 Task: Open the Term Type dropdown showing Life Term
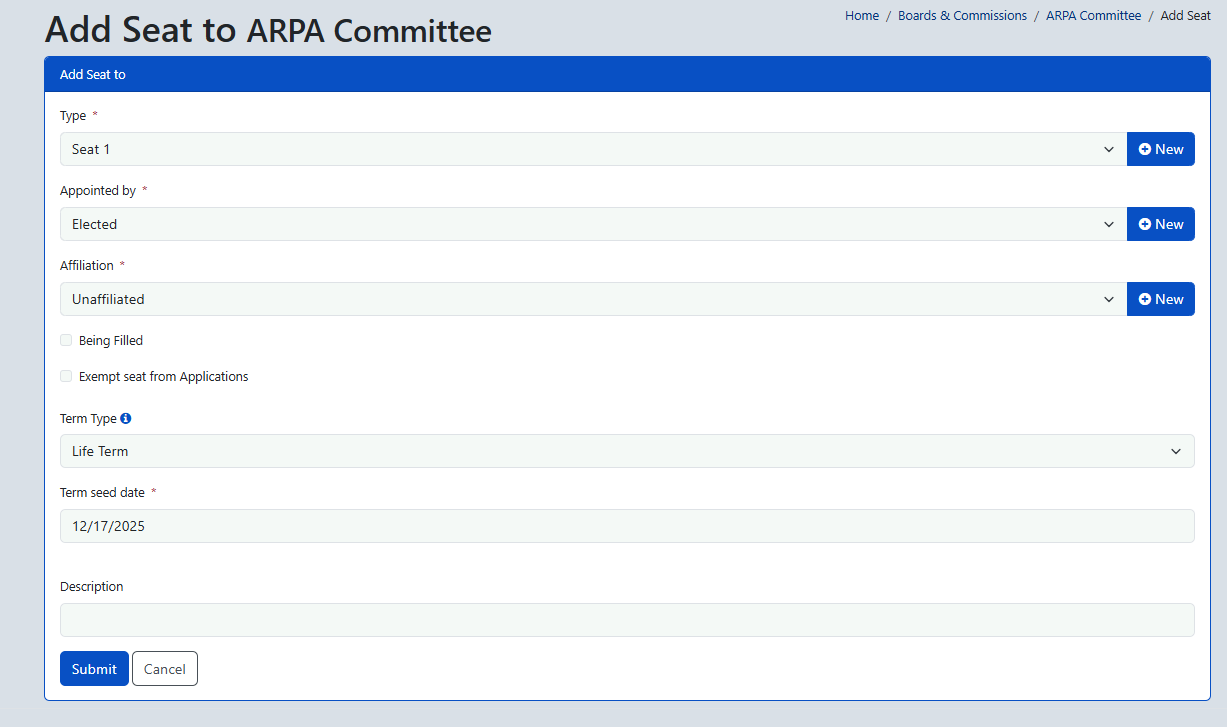coord(627,451)
